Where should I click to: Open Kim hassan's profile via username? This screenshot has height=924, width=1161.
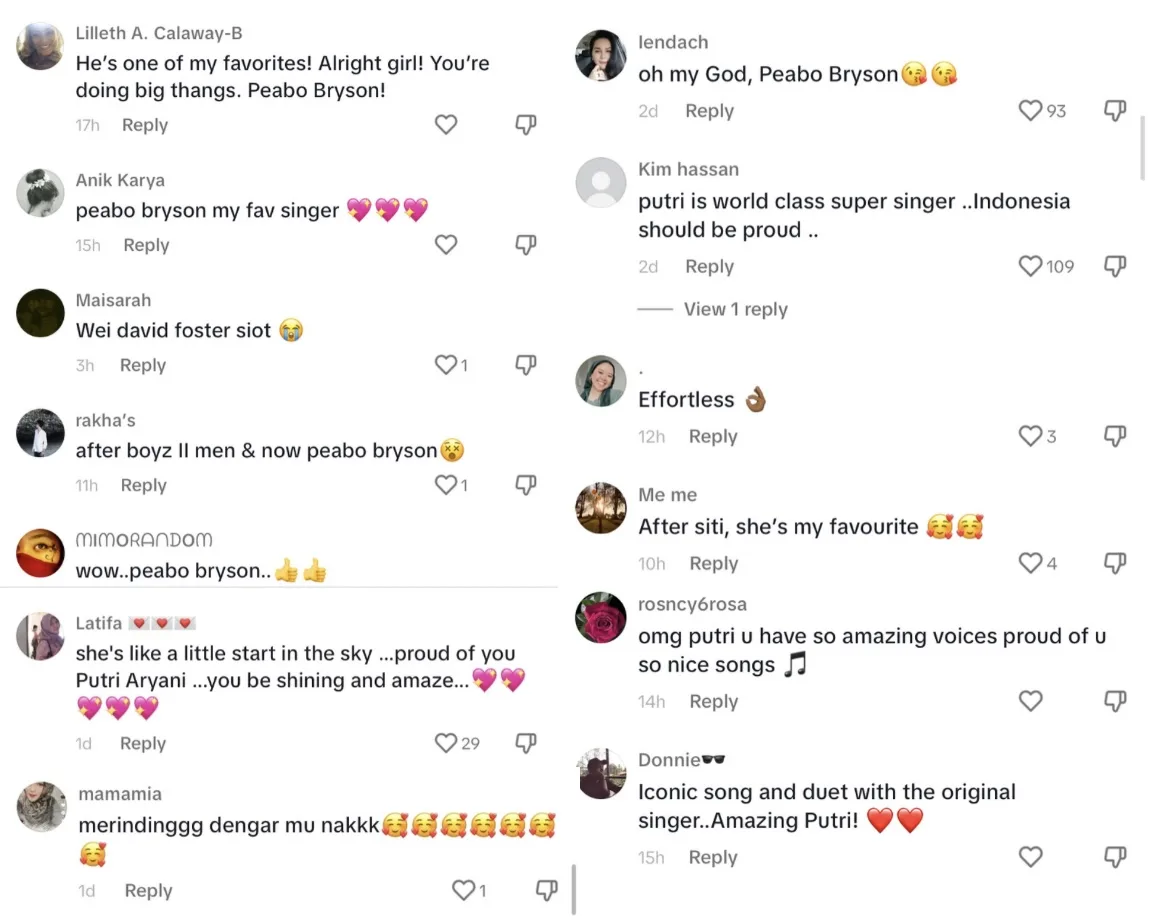(688, 169)
